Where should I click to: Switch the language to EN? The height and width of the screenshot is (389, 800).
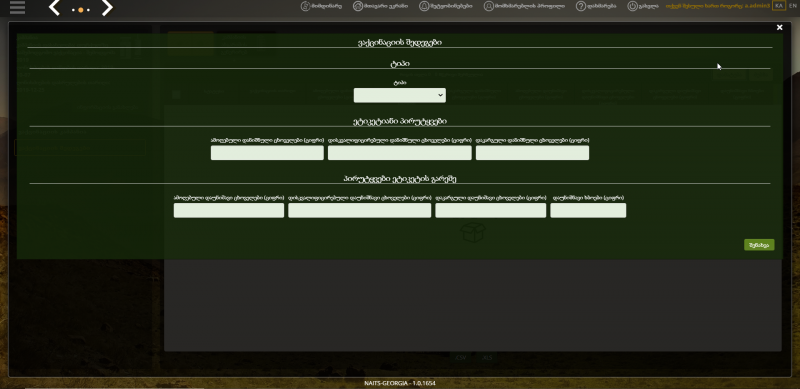(x=792, y=6)
